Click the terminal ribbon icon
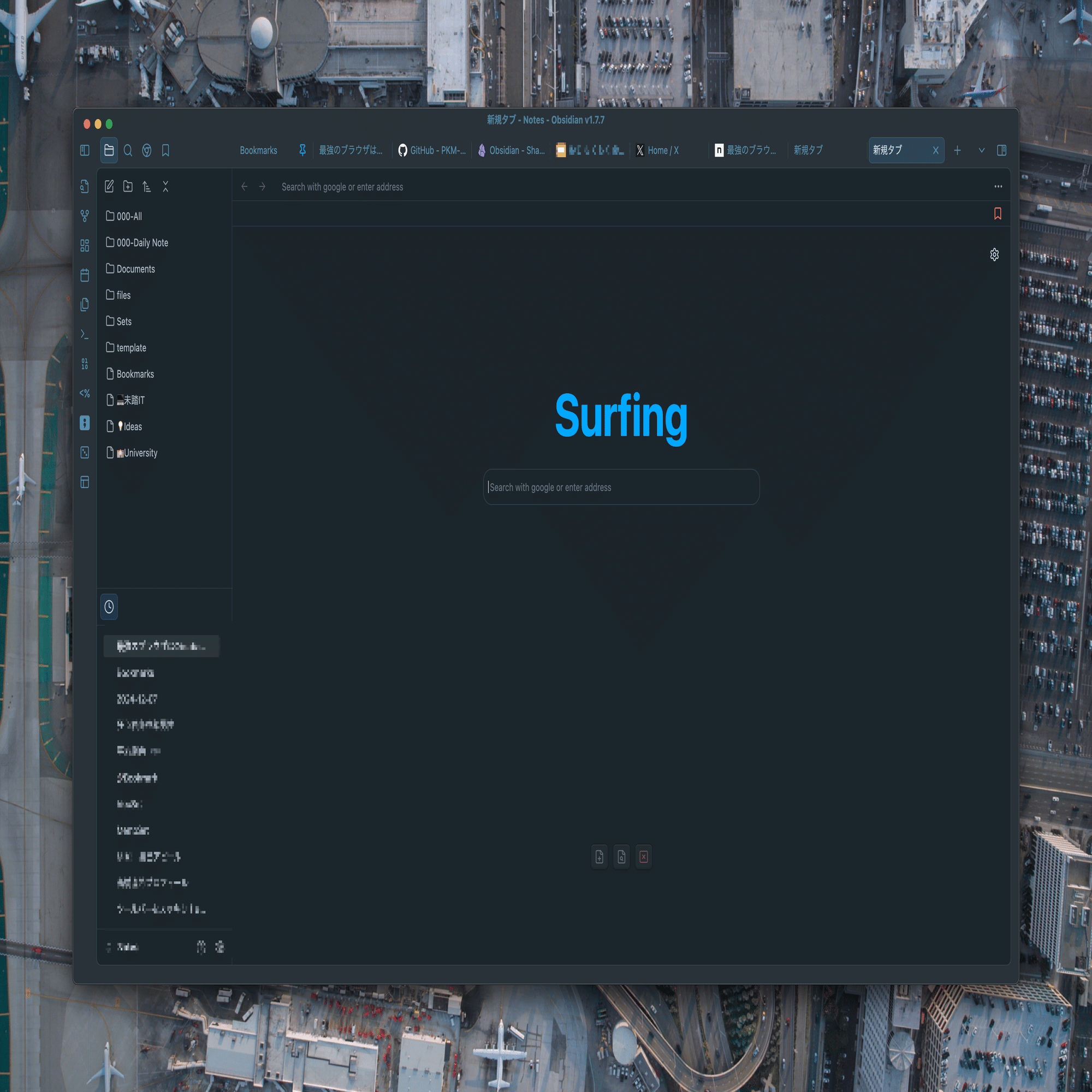This screenshot has height=1092, width=1092. [85, 335]
